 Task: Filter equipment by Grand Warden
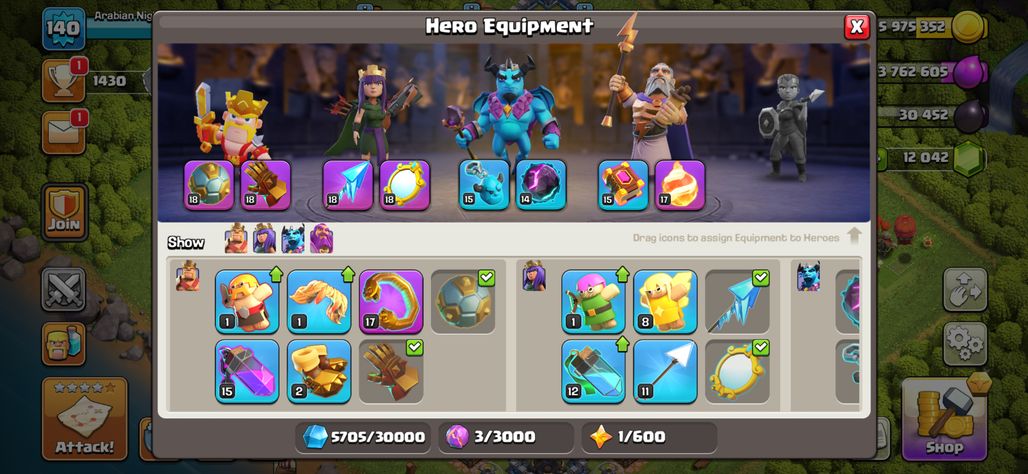point(321,239)
